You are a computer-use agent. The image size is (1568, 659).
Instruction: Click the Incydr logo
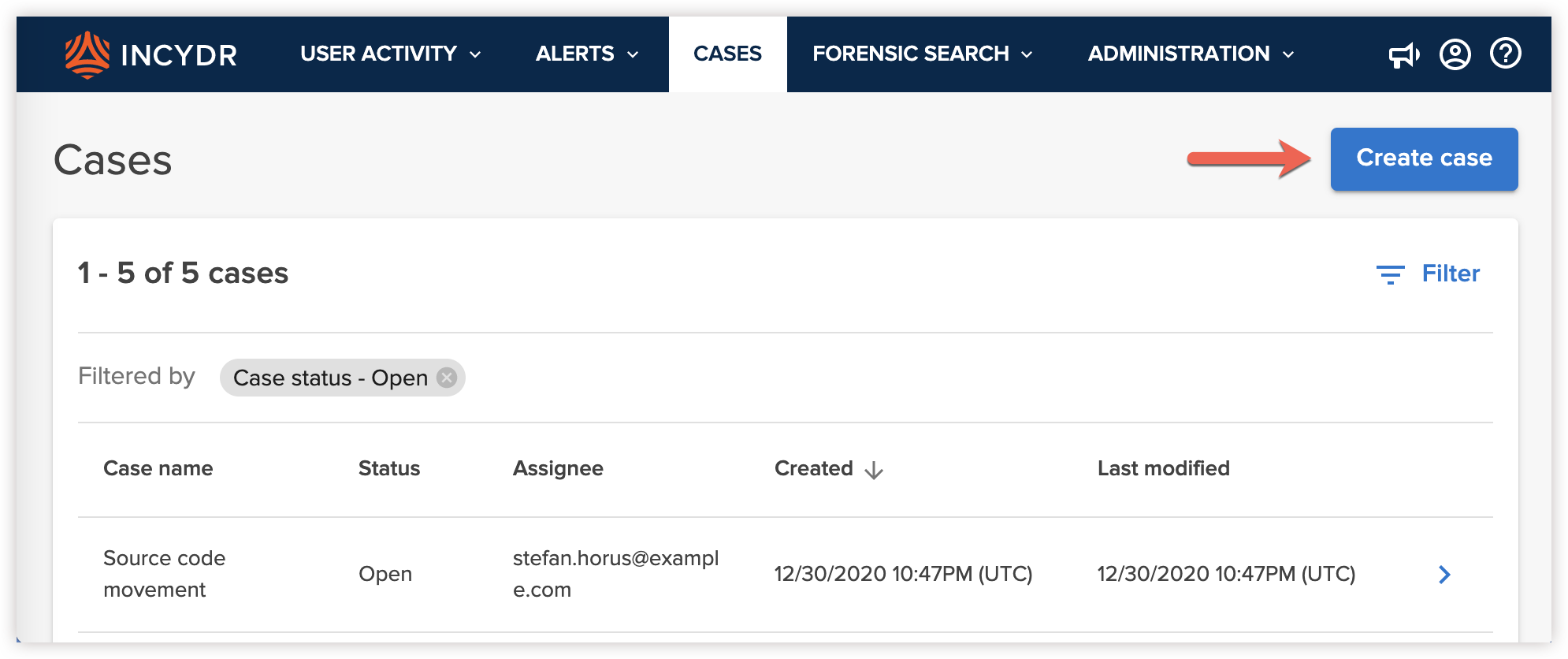[150, 54]
